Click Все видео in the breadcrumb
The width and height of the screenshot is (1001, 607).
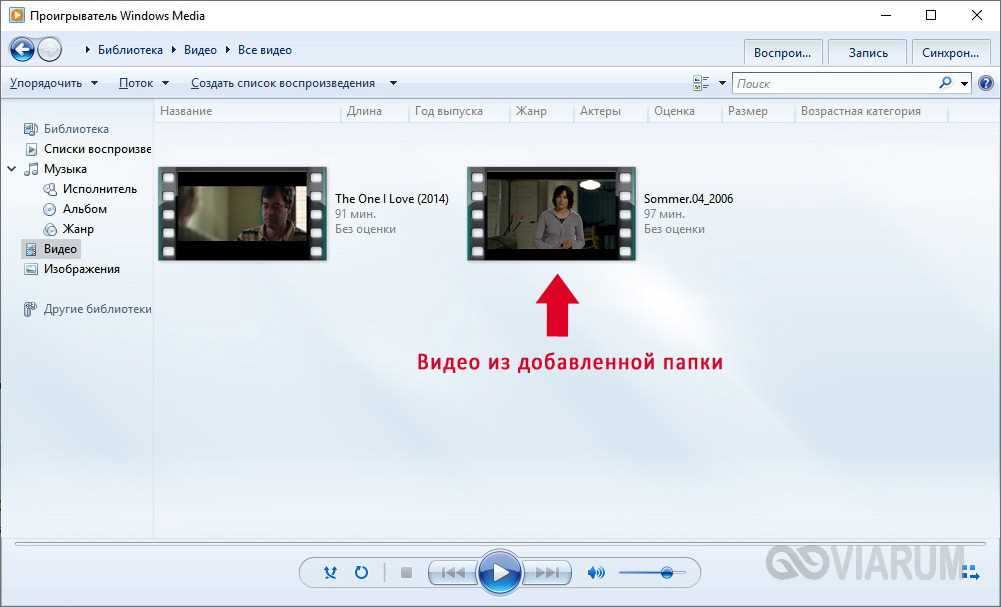point(265,50)
